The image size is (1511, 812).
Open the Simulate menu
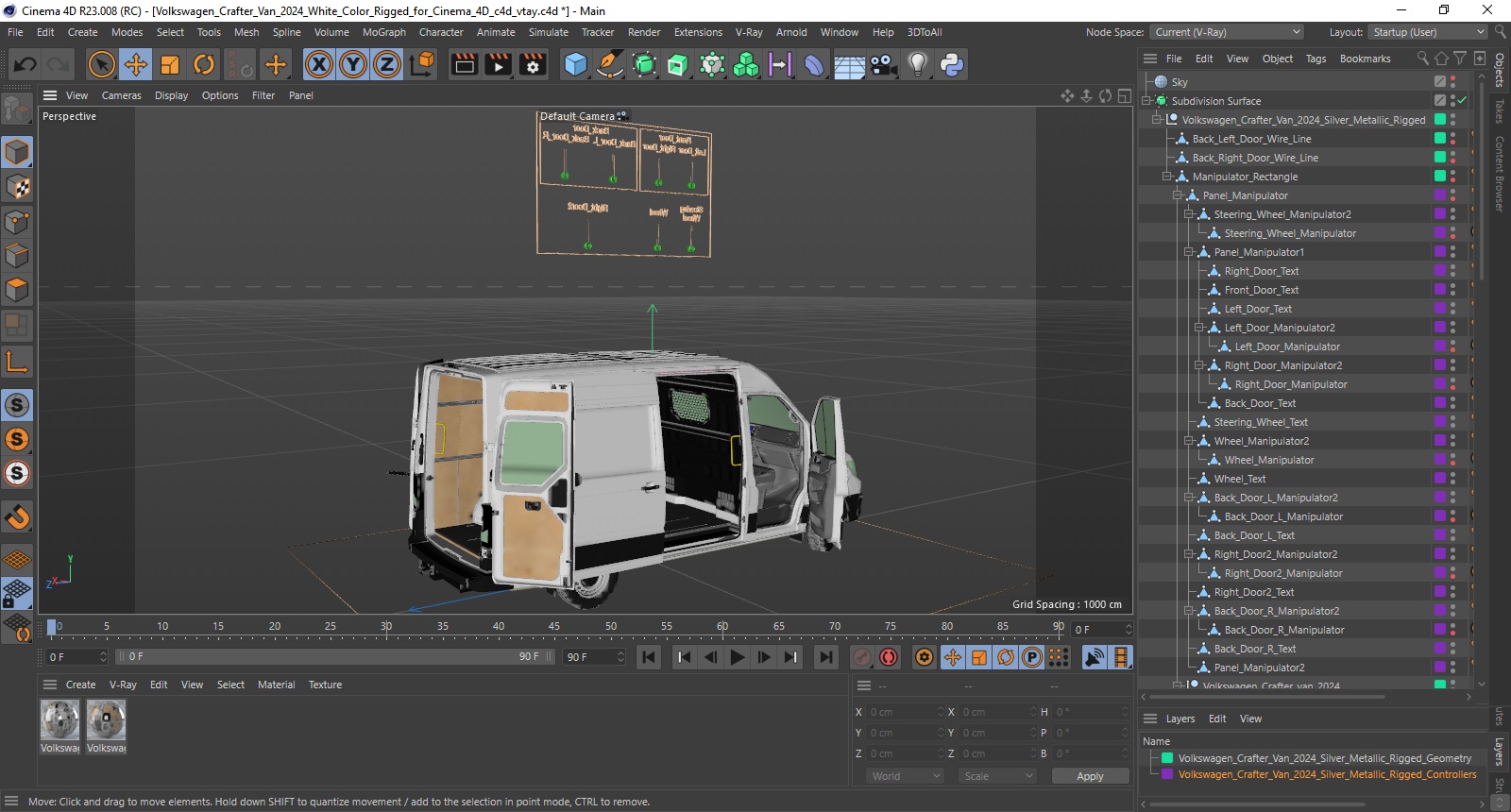coord(548,32)
